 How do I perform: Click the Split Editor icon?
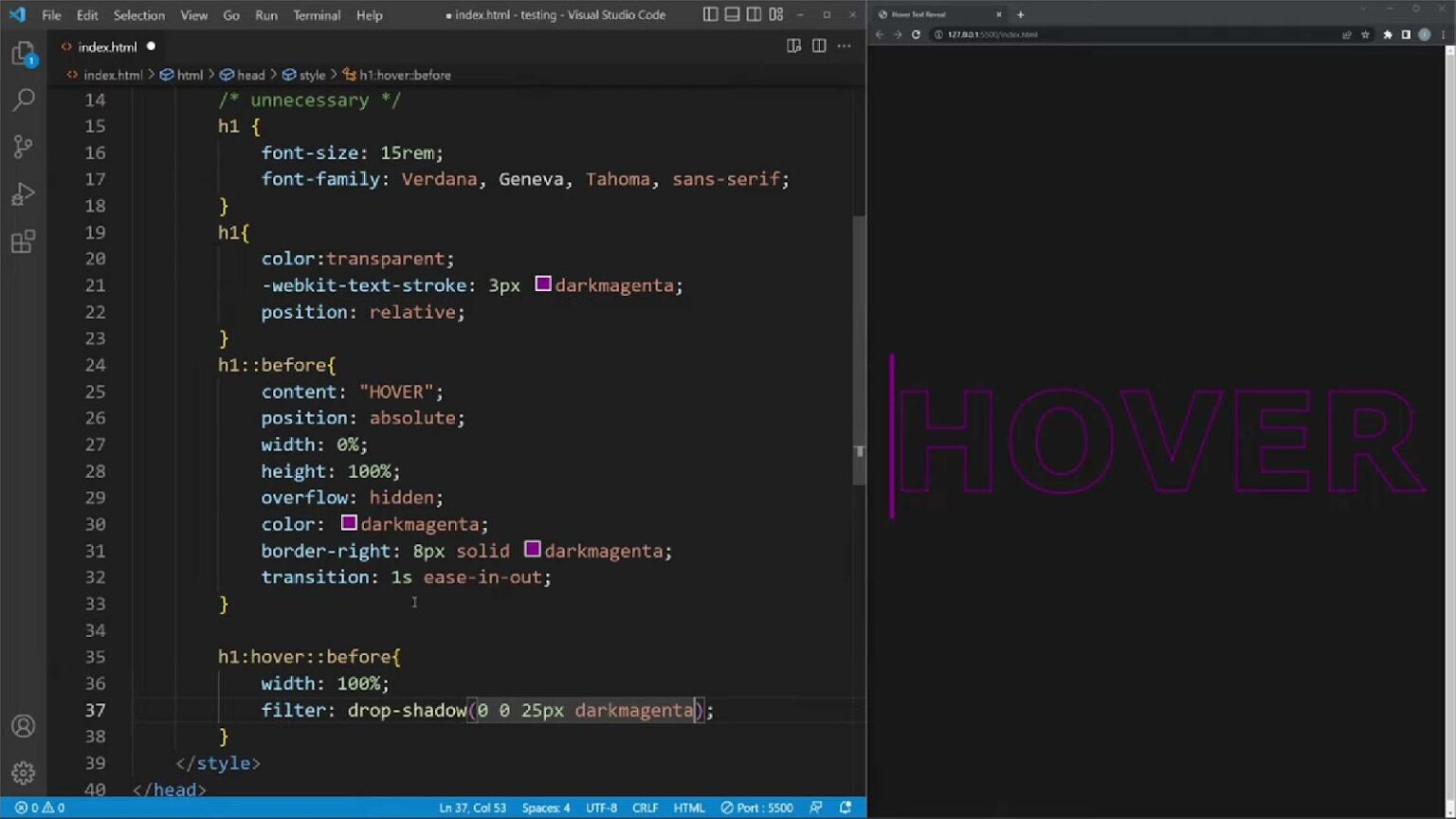[818, 45]
